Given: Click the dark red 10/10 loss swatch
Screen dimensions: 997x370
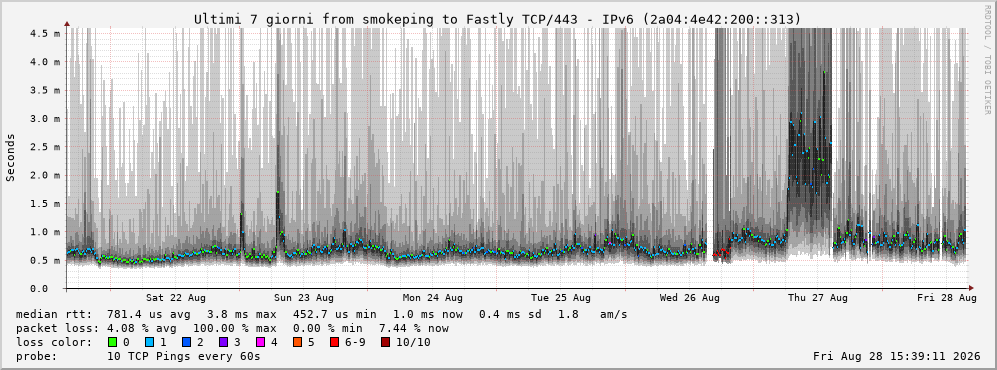Looking at the screenshot, I should [x=385, y=343].
